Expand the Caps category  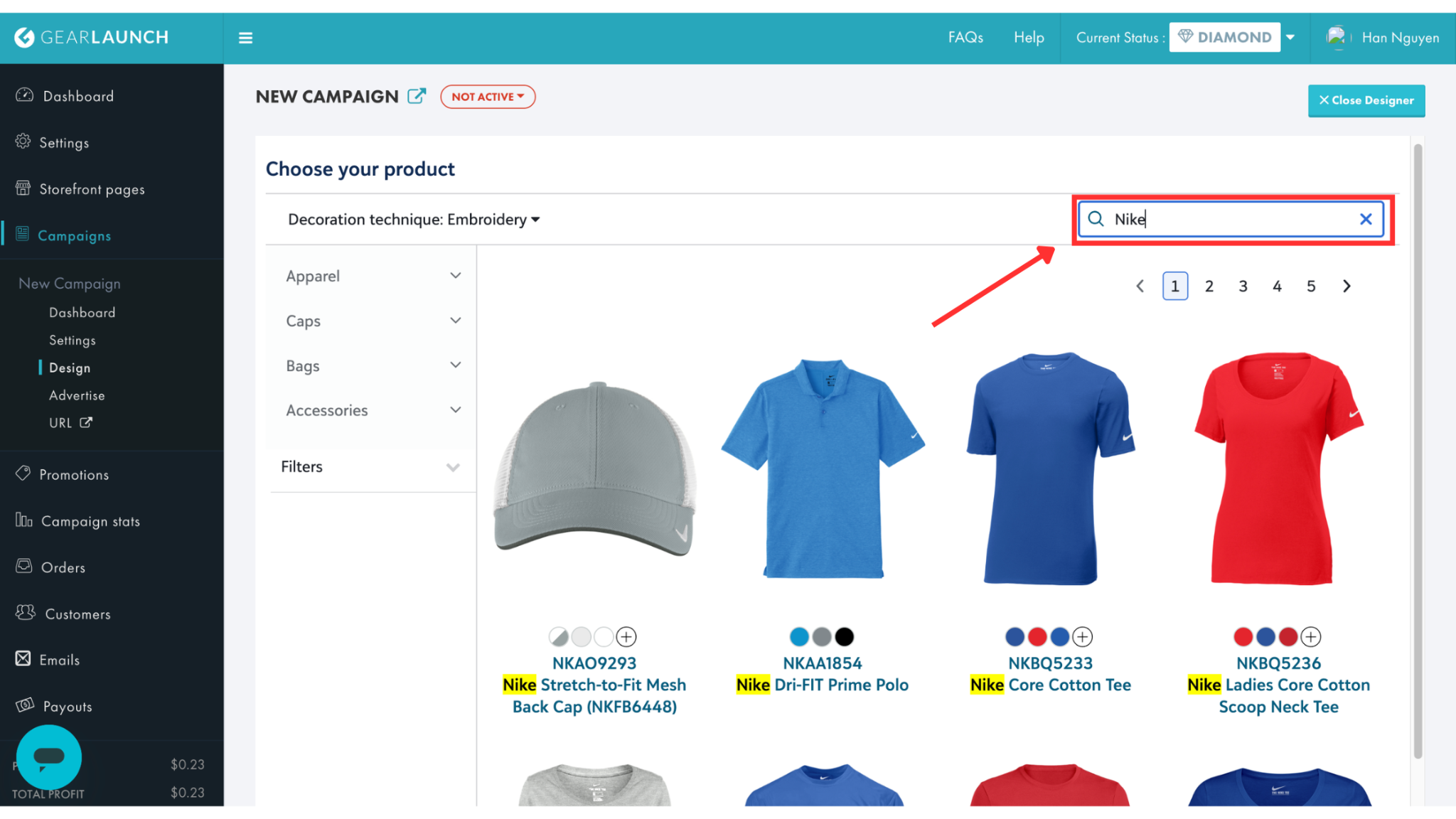click(x=373, y=321)
